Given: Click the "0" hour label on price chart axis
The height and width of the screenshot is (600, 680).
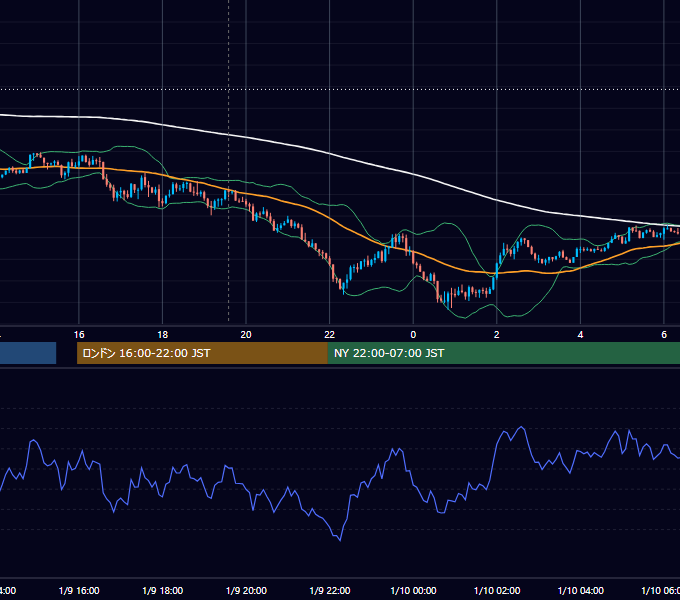Looking at the screenshot, I should (413, 335).
